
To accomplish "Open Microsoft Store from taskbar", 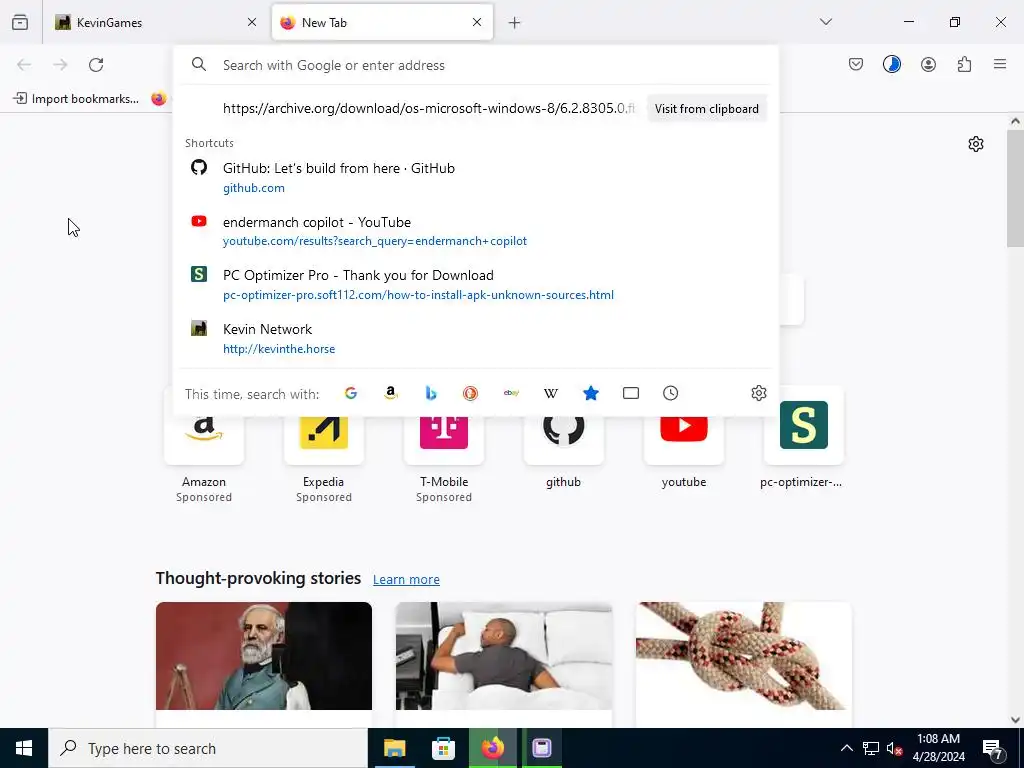I will pos(443,748).
